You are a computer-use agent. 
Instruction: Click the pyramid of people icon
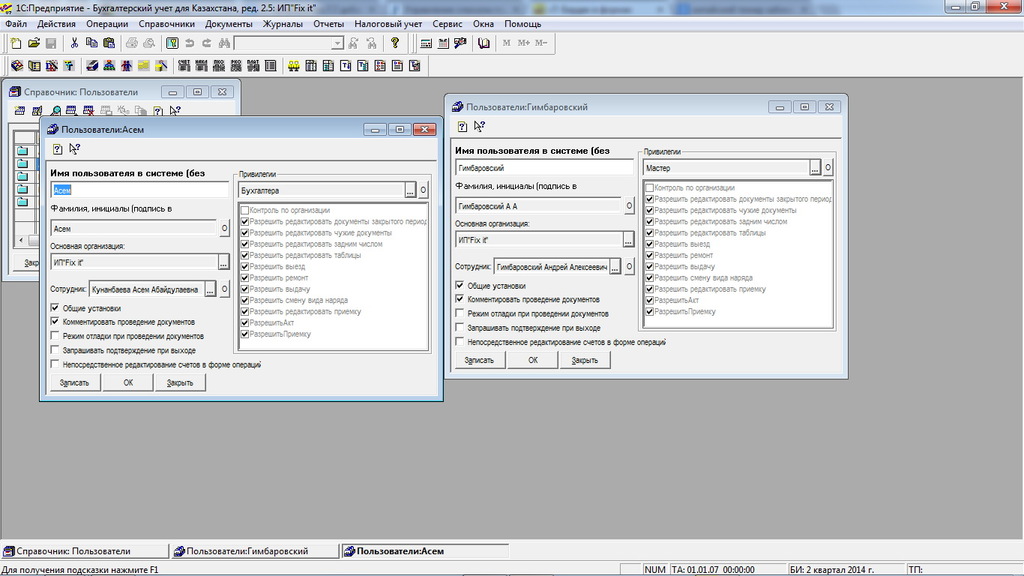pyautogui.click(x=109, y=66)
